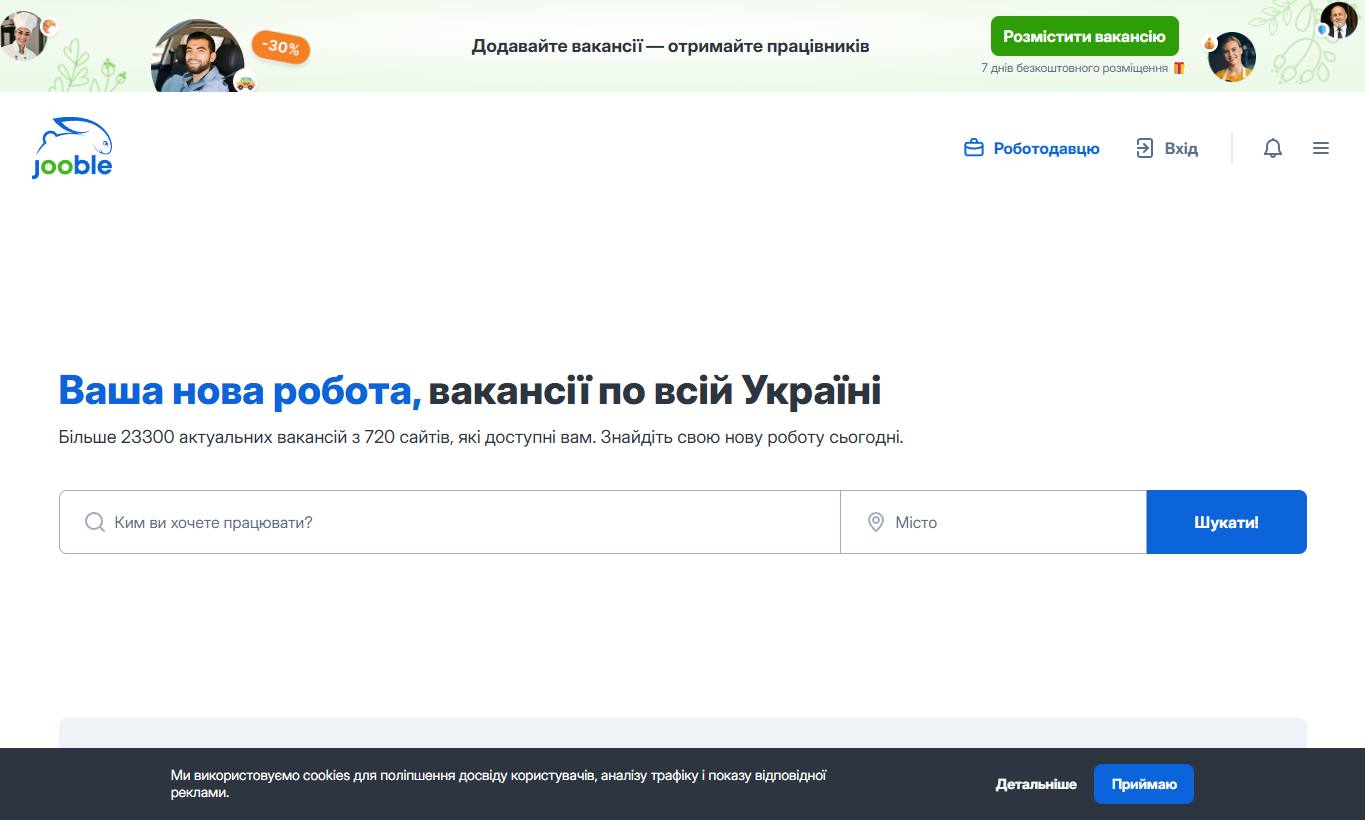The image size is (1365, 820).
Task: Click the cookie notice text 'Ми використовуємо cookies'
Action: click(x=498, y=784)
